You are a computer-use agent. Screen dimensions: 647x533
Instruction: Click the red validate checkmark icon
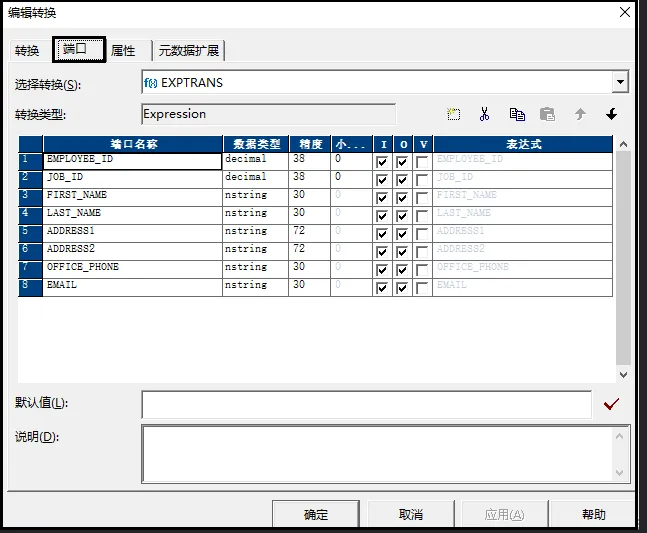(x=611, y=404)
